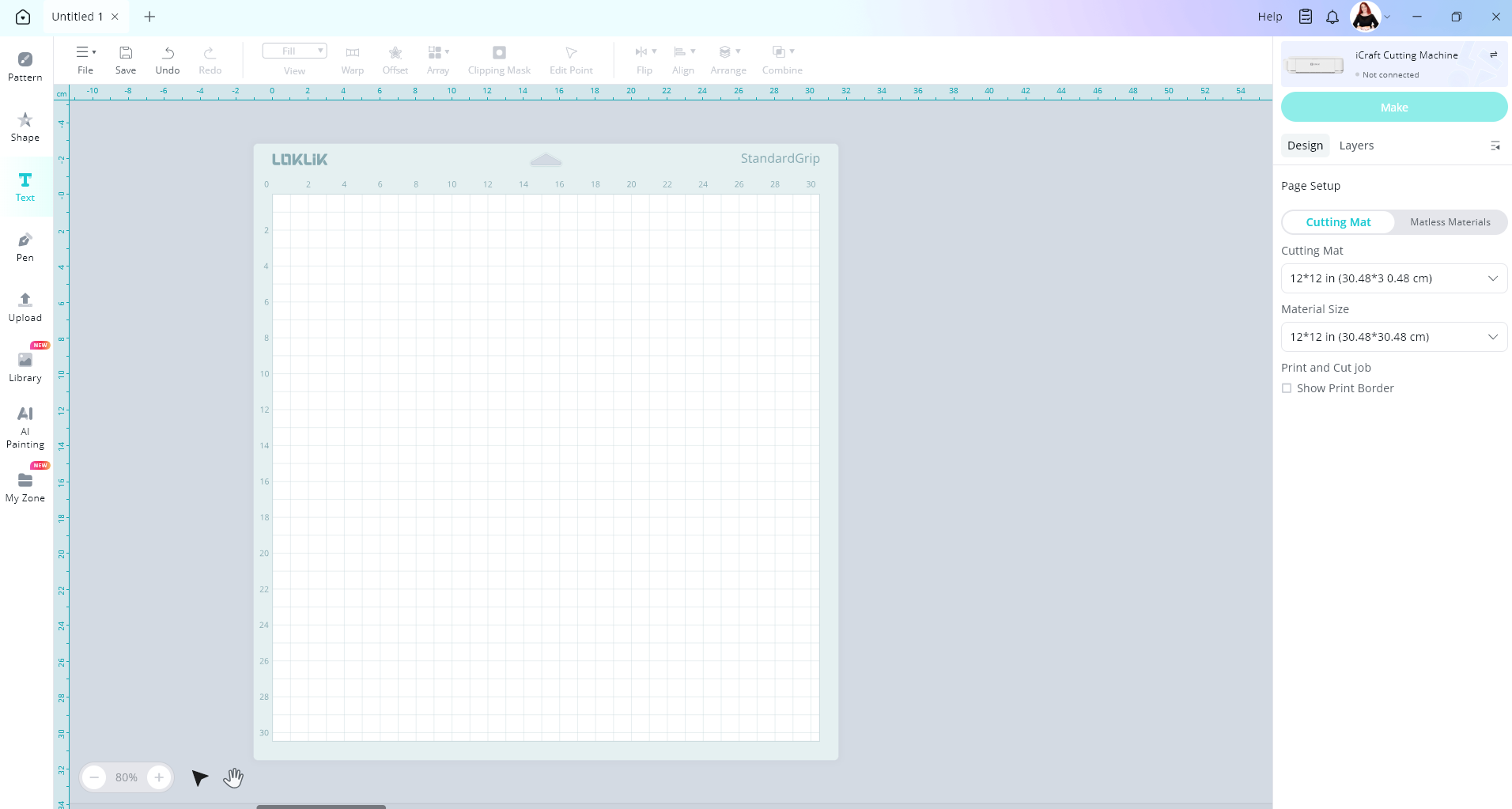Select the Shape tool
The image size is (1512, 809).
25,127
